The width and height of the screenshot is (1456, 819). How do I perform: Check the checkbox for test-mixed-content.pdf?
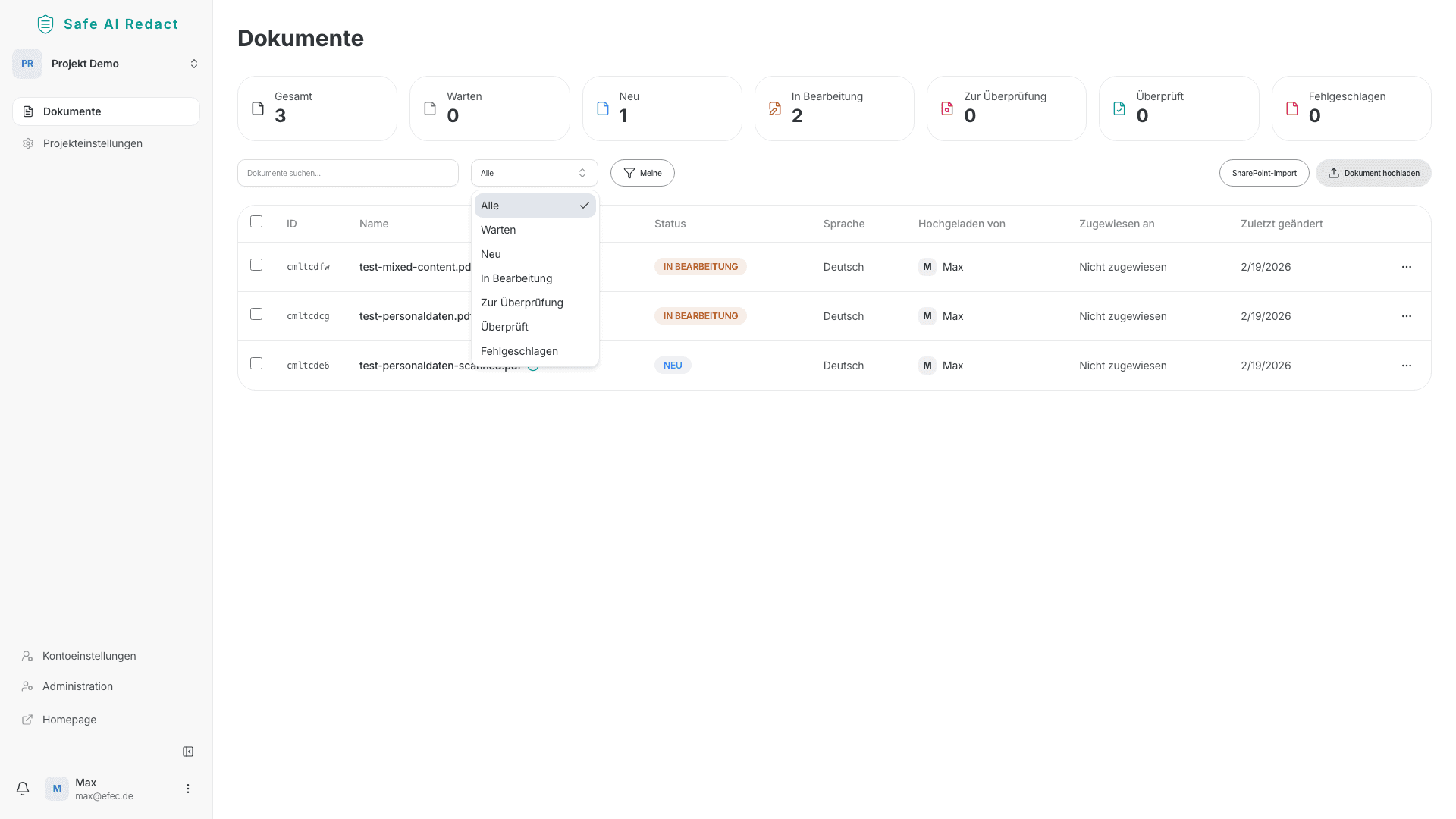256,265
